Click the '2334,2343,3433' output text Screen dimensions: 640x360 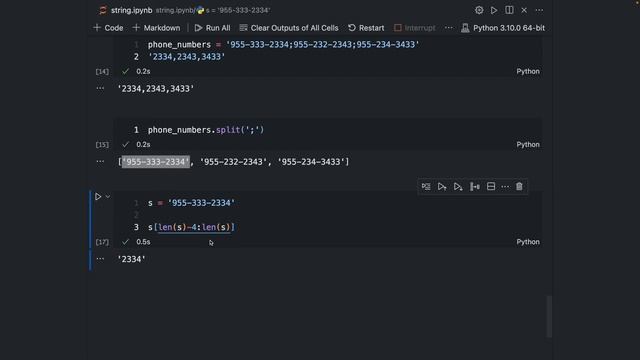coord(156,89)
